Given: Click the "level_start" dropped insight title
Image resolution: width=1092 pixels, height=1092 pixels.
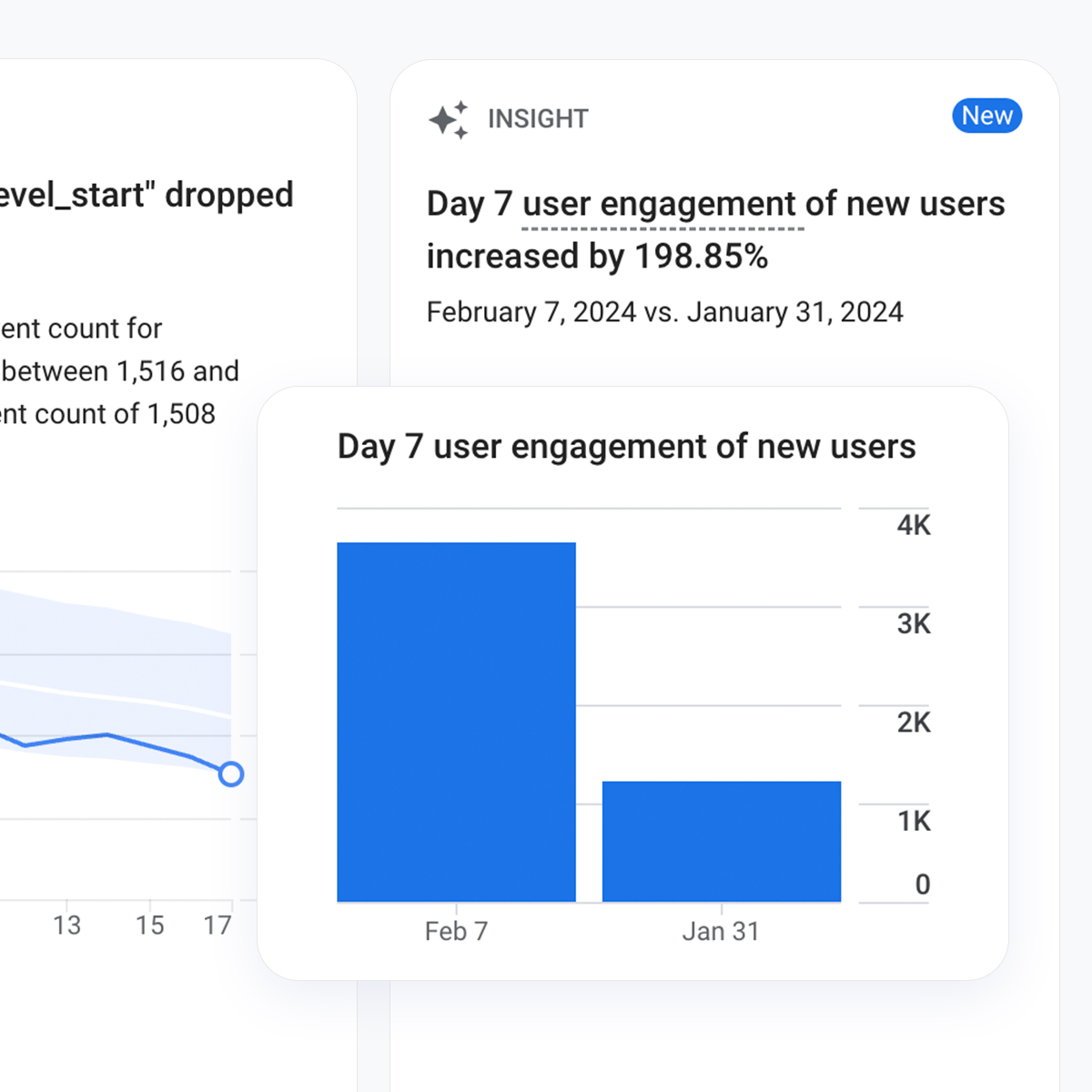Looking at the screenshot, I should point(146,196).
